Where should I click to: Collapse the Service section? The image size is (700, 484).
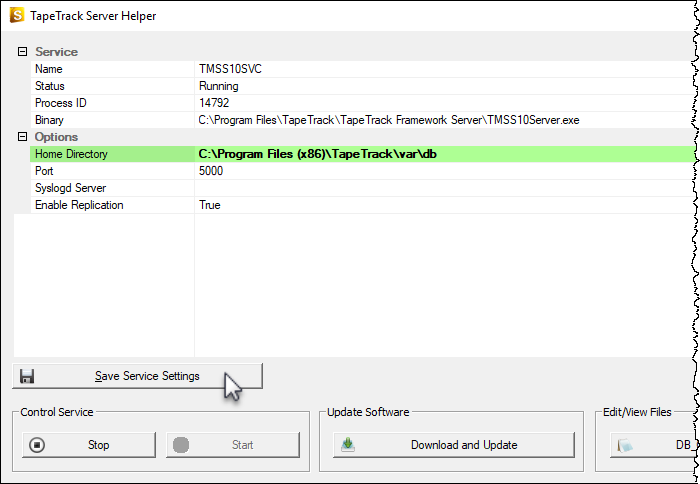[22, 51]
